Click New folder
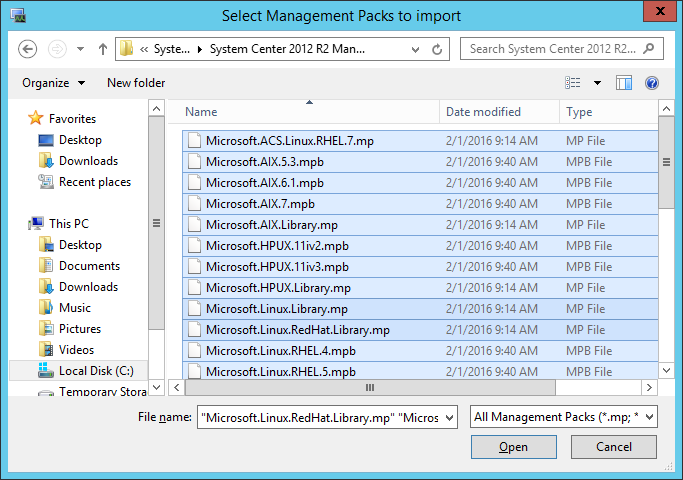This screenshot has height=480, width=683. [x=136, y=83]
